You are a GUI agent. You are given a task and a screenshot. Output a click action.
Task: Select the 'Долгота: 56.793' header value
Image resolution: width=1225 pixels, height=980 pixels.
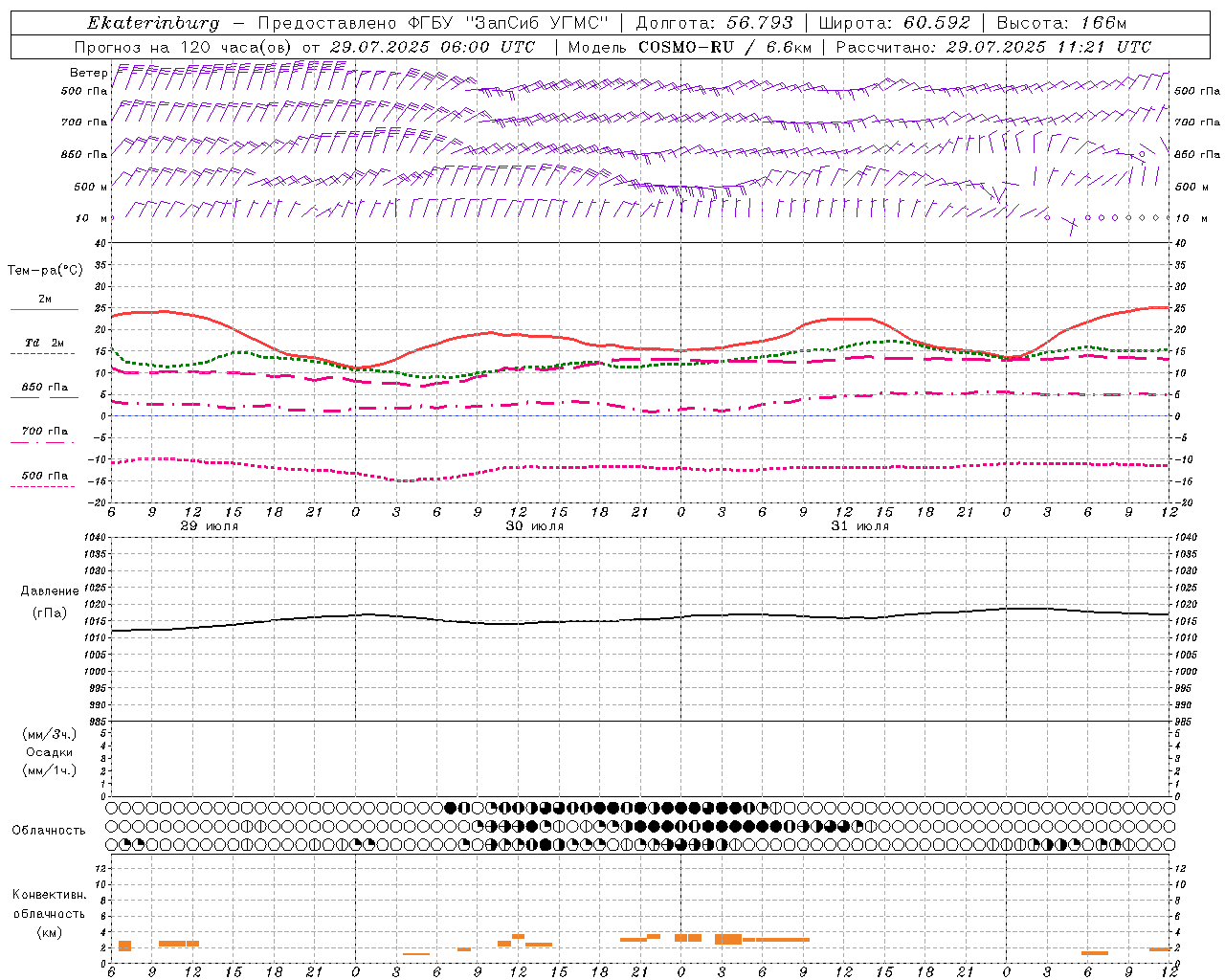coord(714,23)
